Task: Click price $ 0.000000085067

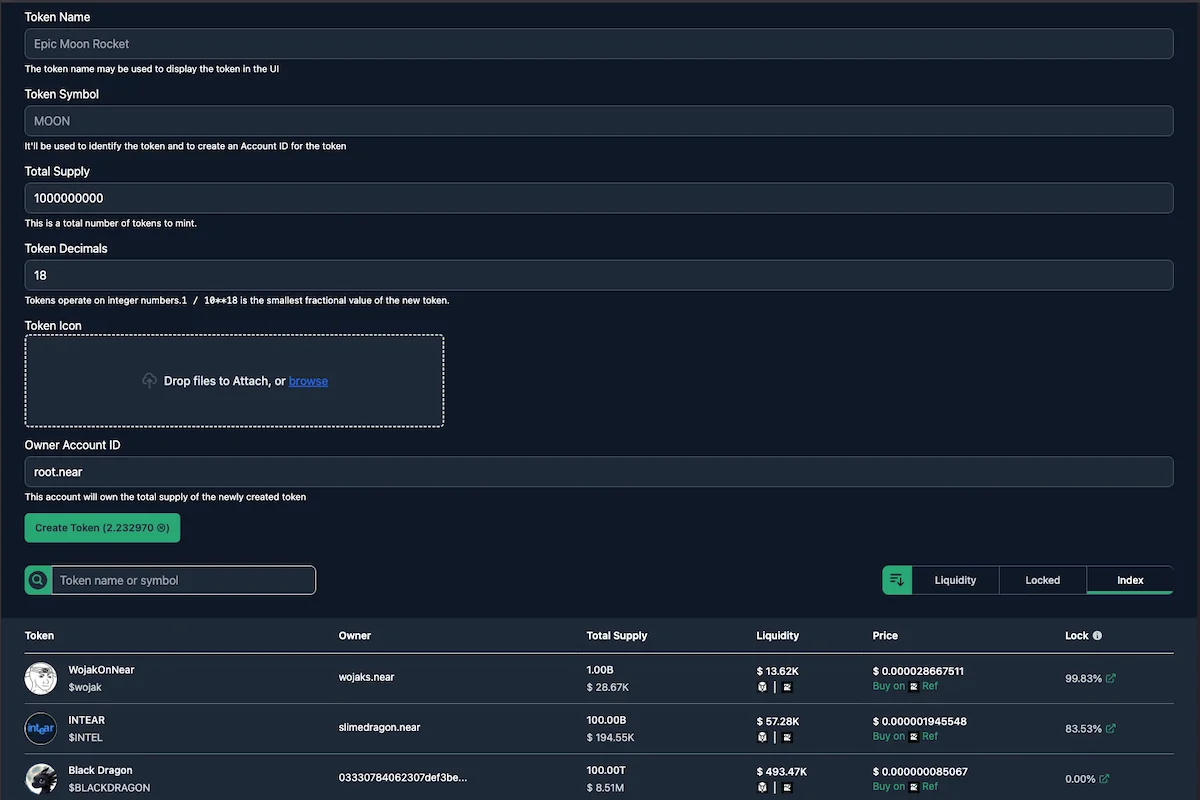Action: pyautogui.click(x=920, y=771)
